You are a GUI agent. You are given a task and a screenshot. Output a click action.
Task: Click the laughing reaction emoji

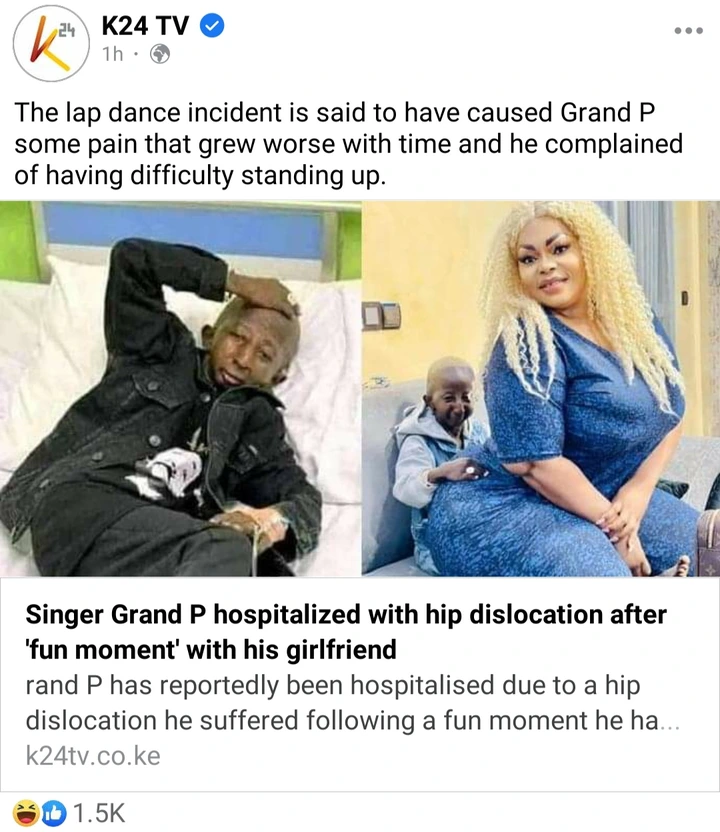point(26,812)
